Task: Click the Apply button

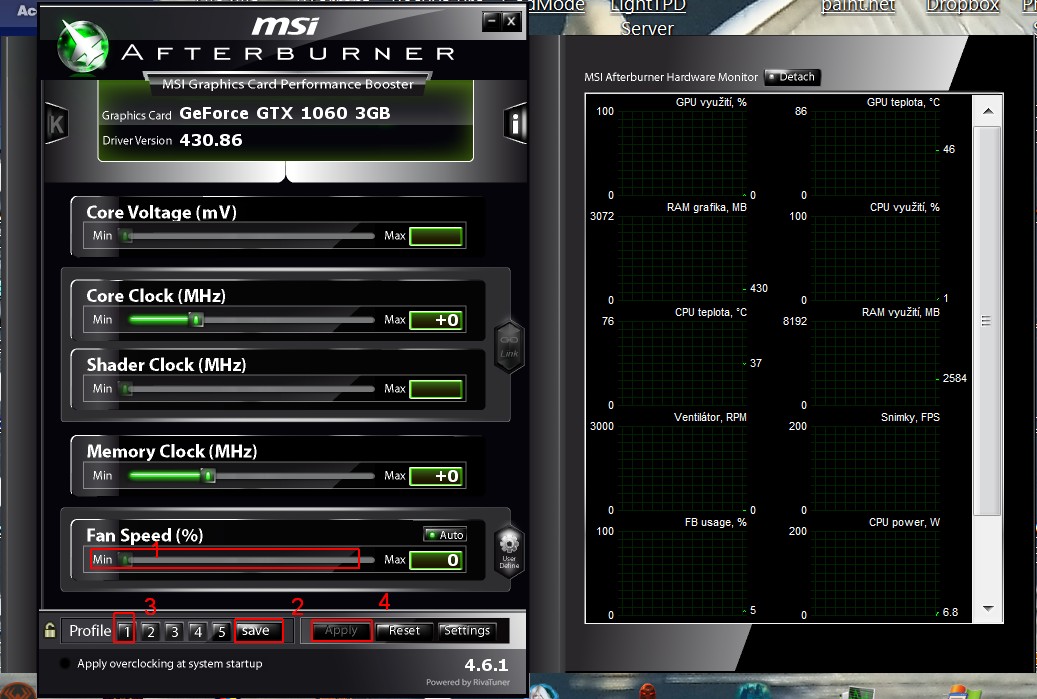Action: (341, 631)
